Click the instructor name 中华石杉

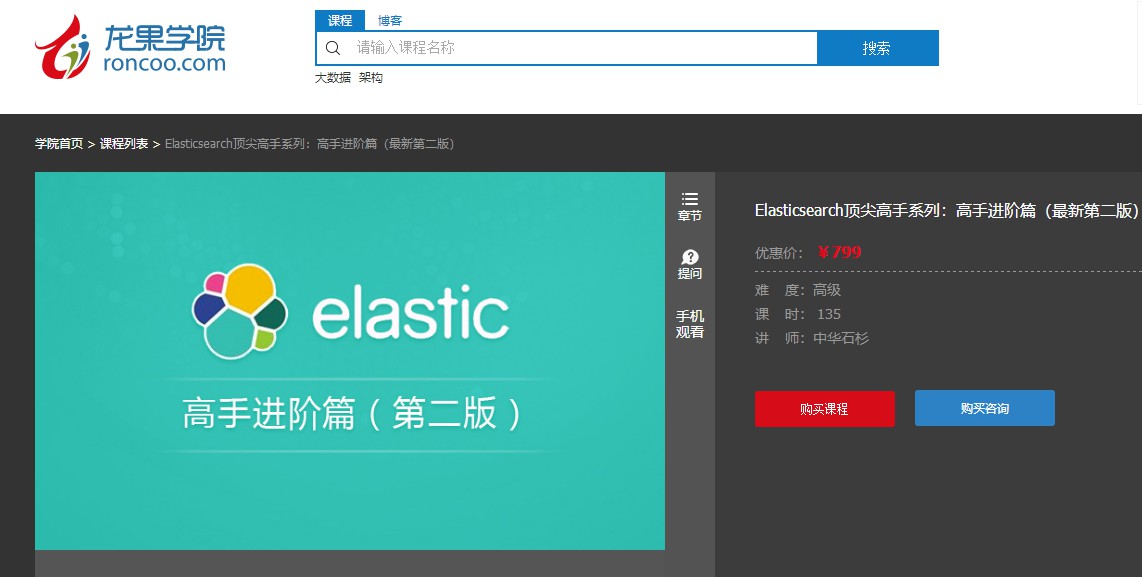[841, 338]
